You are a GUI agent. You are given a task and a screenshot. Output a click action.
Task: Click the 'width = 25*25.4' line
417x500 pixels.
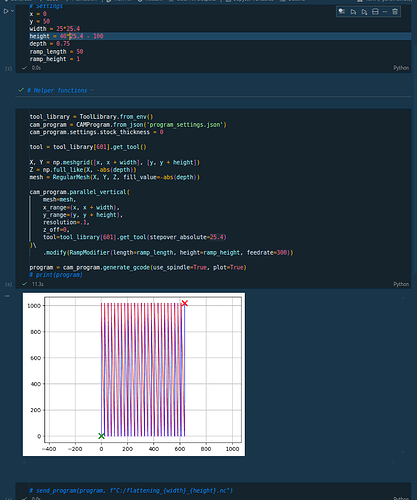click(55, 29)
